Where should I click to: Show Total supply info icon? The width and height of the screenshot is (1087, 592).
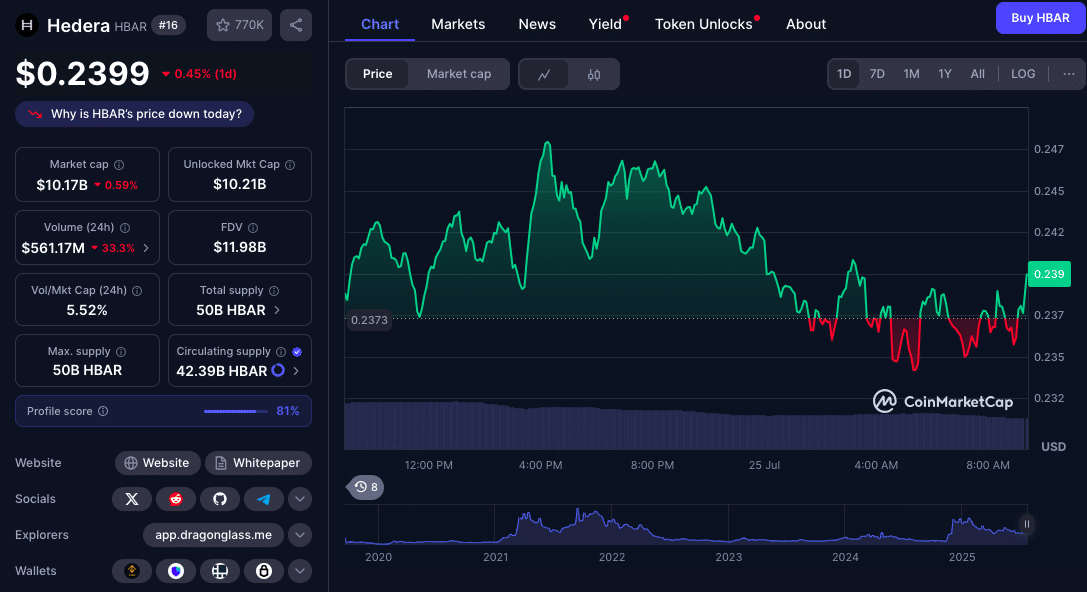click(274, 291)
